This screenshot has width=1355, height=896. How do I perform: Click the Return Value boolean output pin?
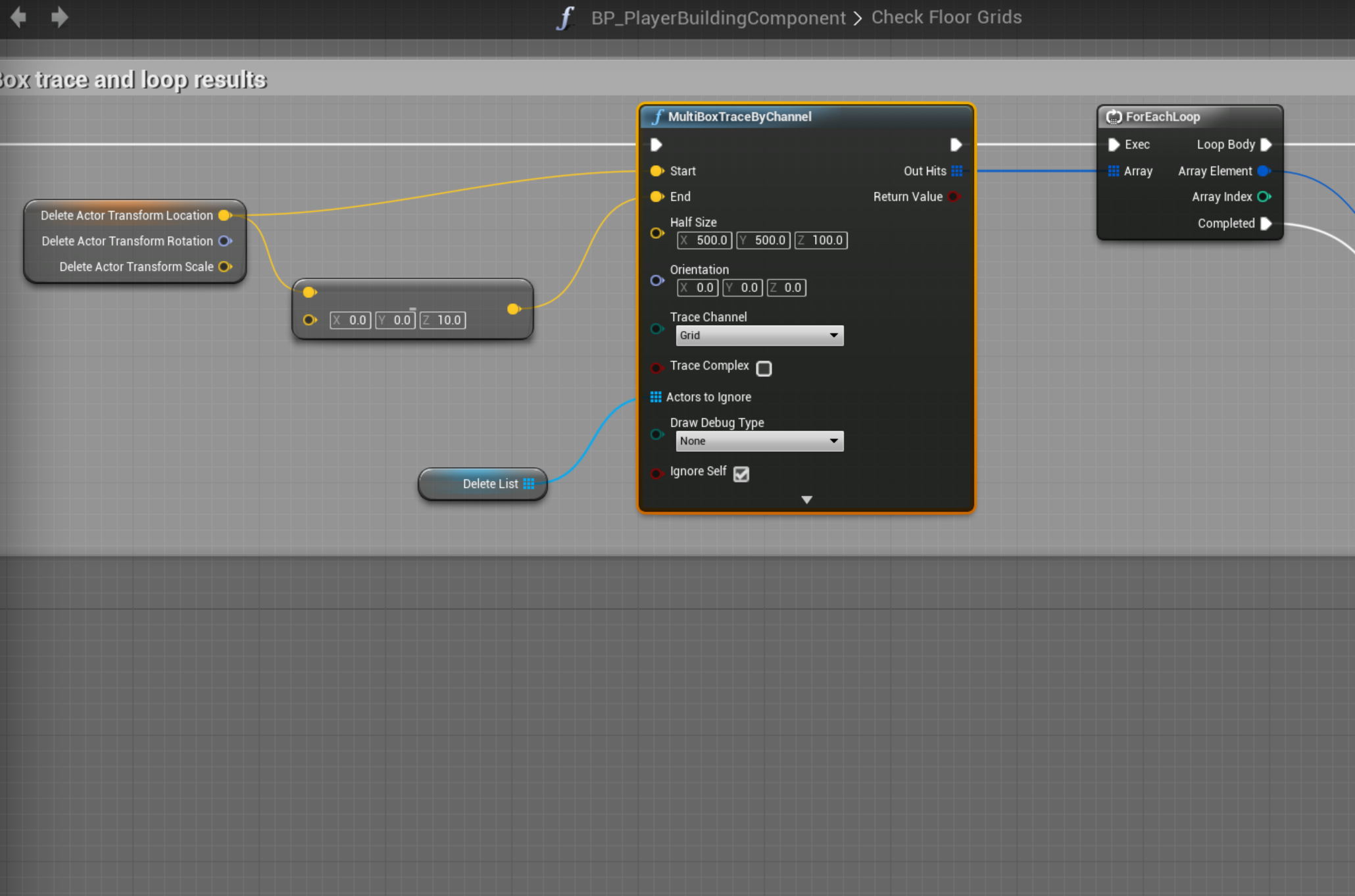pos(954,197)
